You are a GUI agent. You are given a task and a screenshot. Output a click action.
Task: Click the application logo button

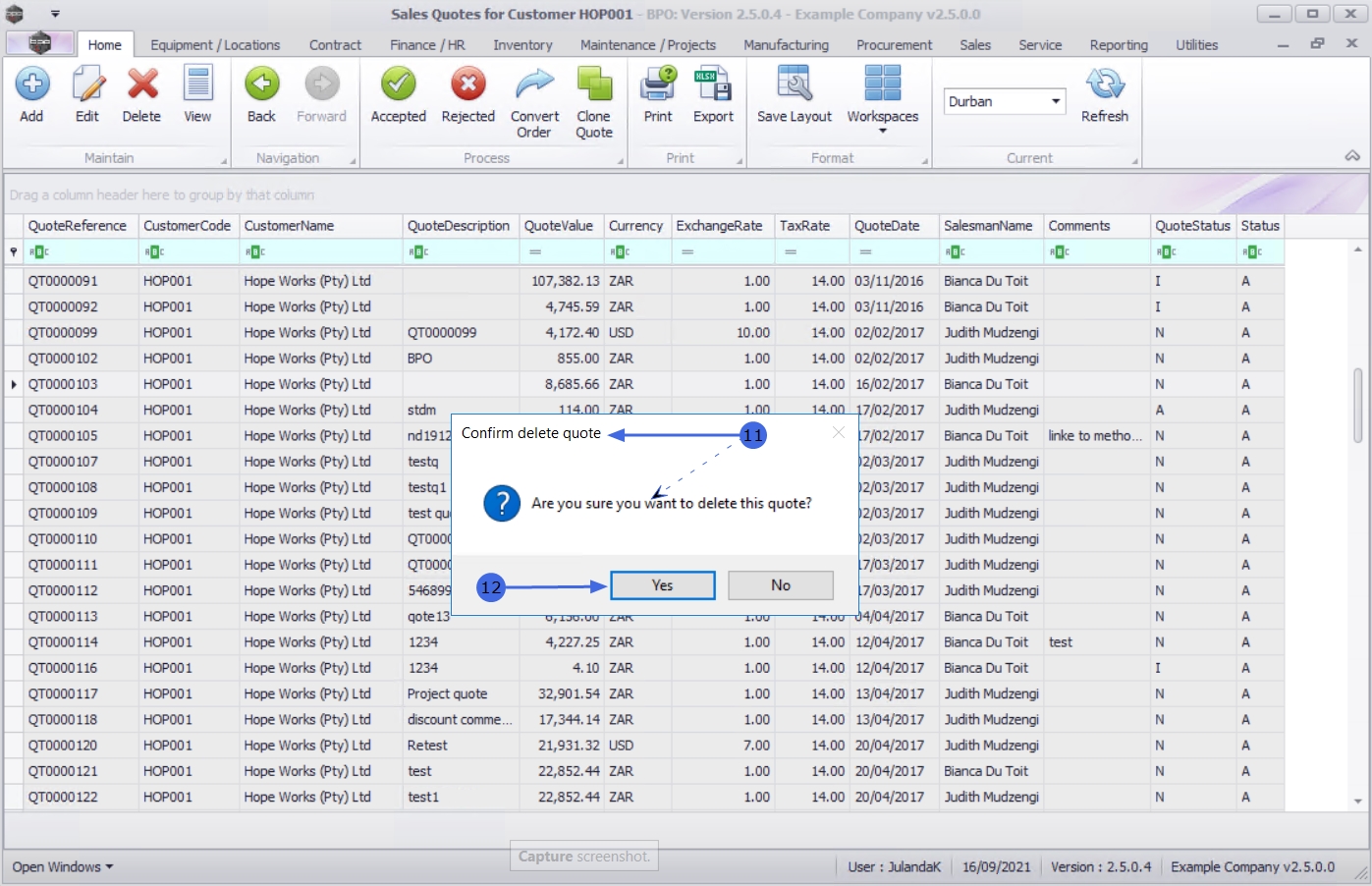[40, 43]
